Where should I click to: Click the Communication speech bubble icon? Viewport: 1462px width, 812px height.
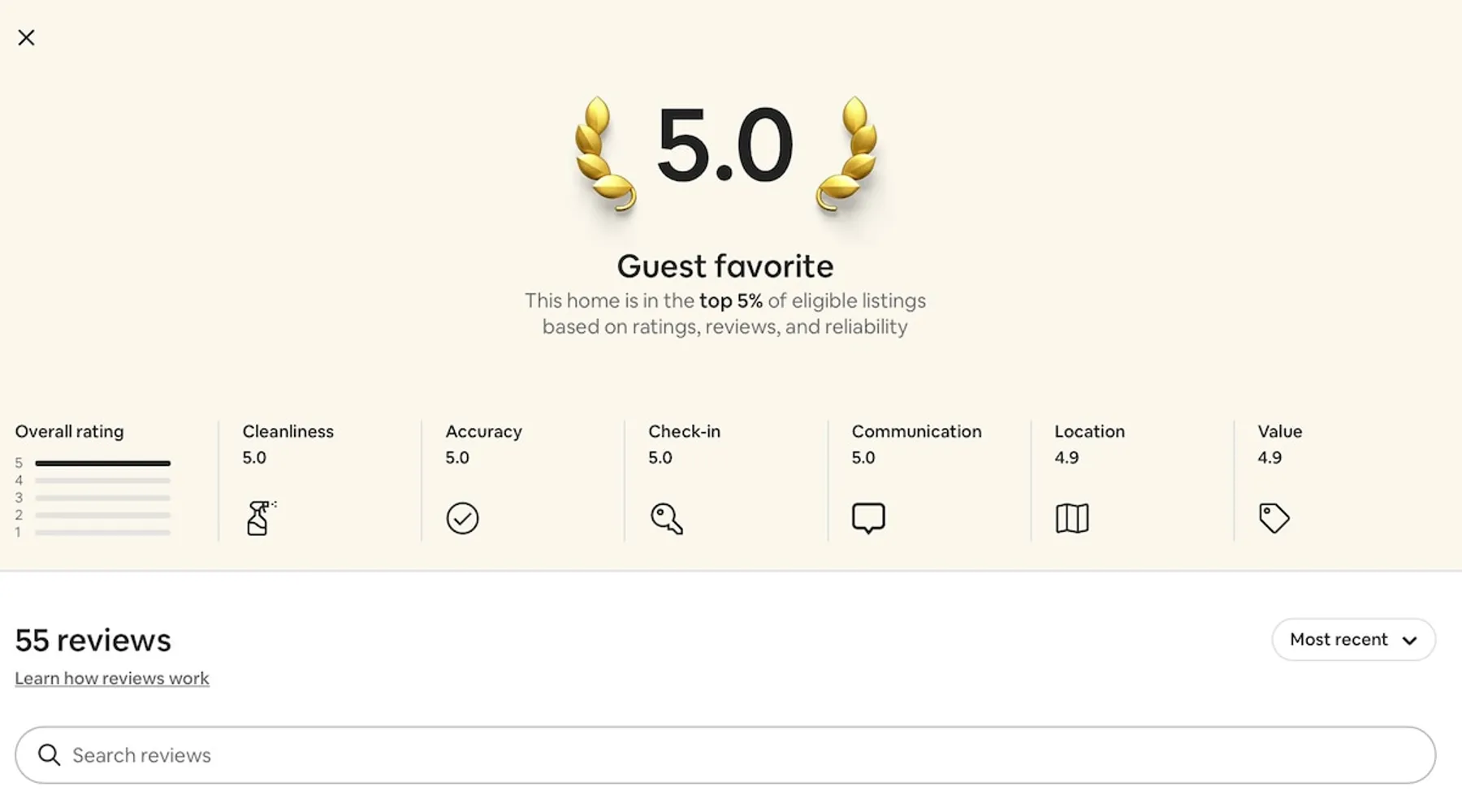click(868, 518)
